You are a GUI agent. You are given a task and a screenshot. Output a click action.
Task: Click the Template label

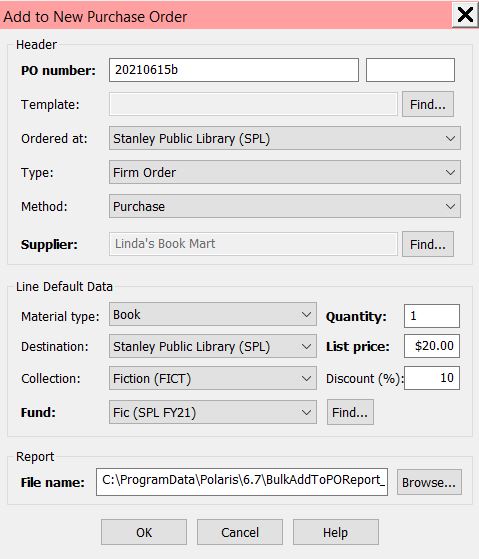[50, 104]
